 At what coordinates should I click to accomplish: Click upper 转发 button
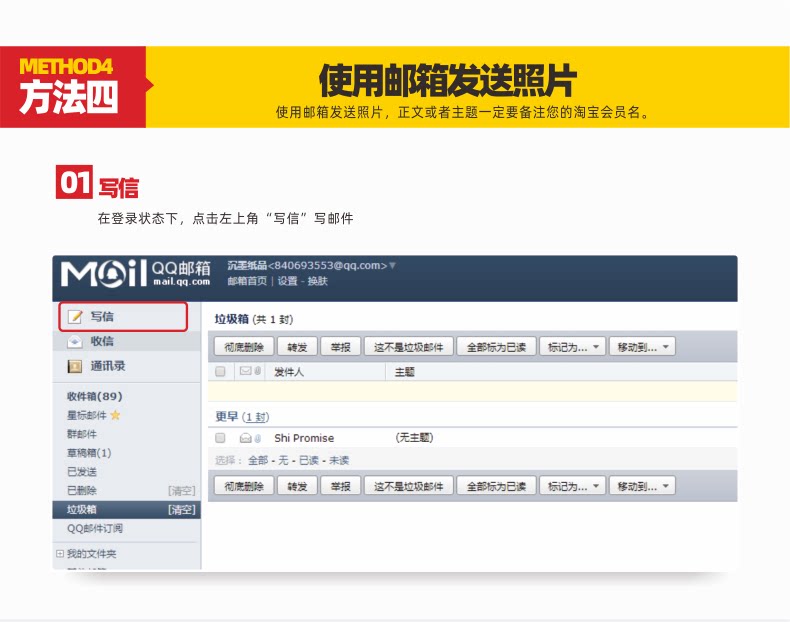pos(297,347)
